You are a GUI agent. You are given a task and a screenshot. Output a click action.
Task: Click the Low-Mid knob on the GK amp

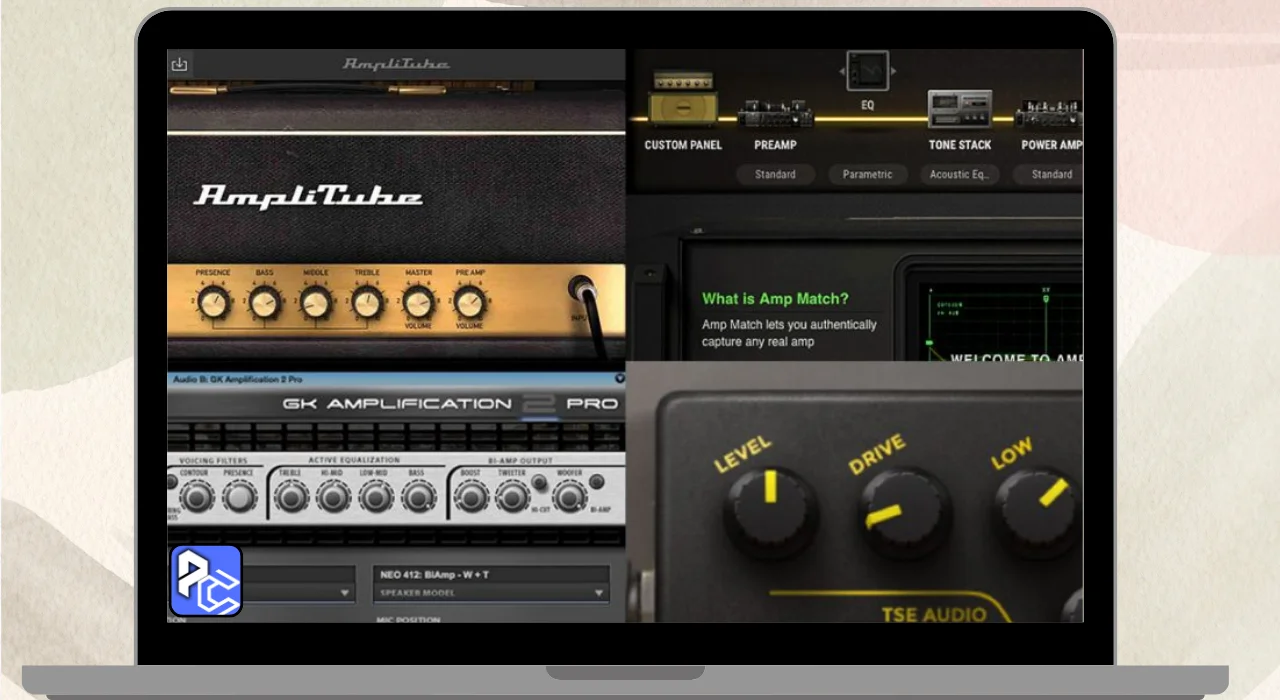pyautogui.click(x=375, y=496)
